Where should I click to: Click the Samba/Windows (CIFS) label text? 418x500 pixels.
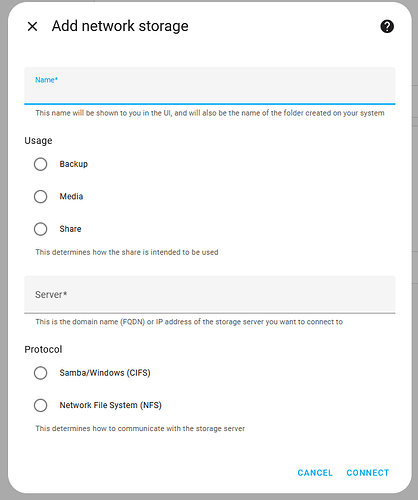coord(105,373)
